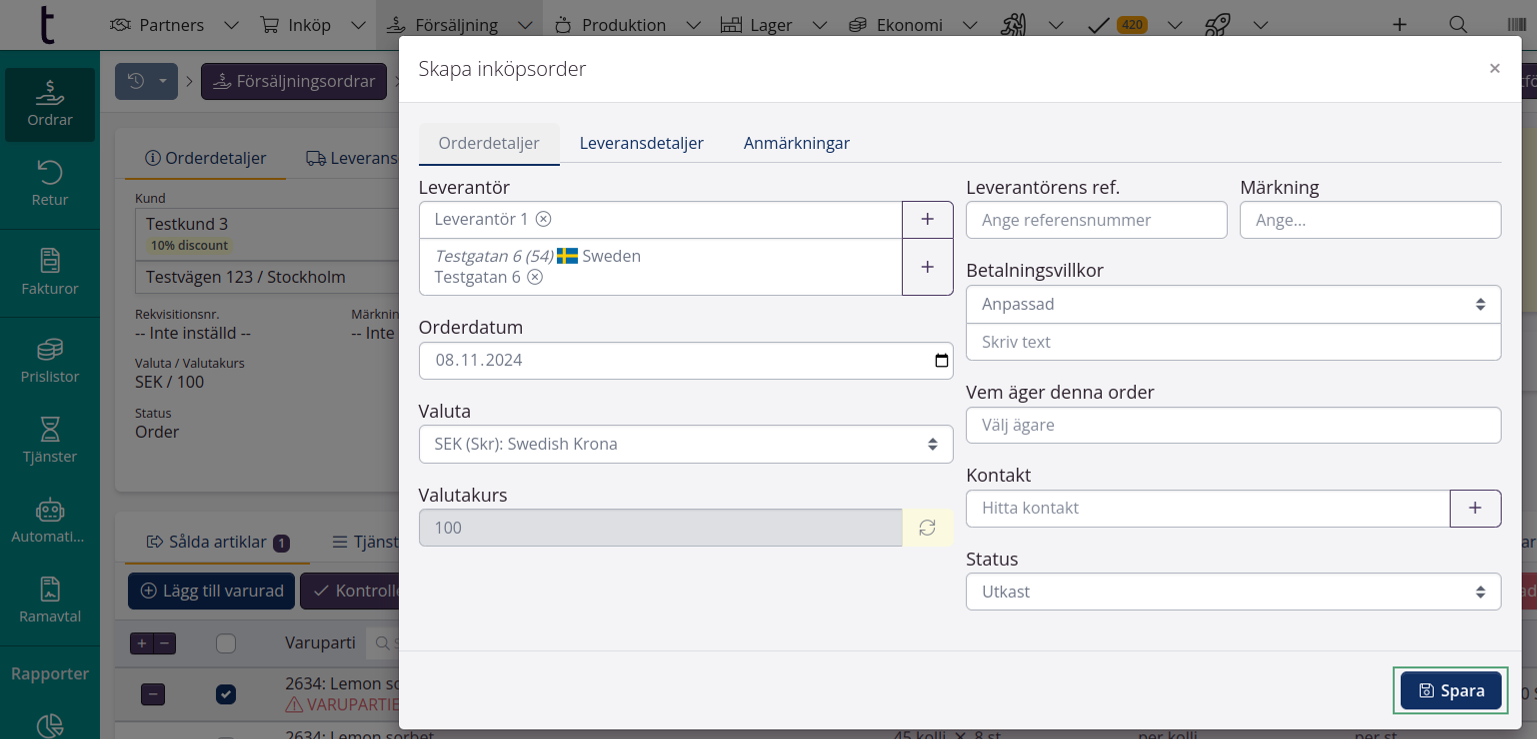Open the Status dropdown showing Utkast
The width and height of the screenshot is (1537, 739).
pyautogui.click(x=1233, y=591)
